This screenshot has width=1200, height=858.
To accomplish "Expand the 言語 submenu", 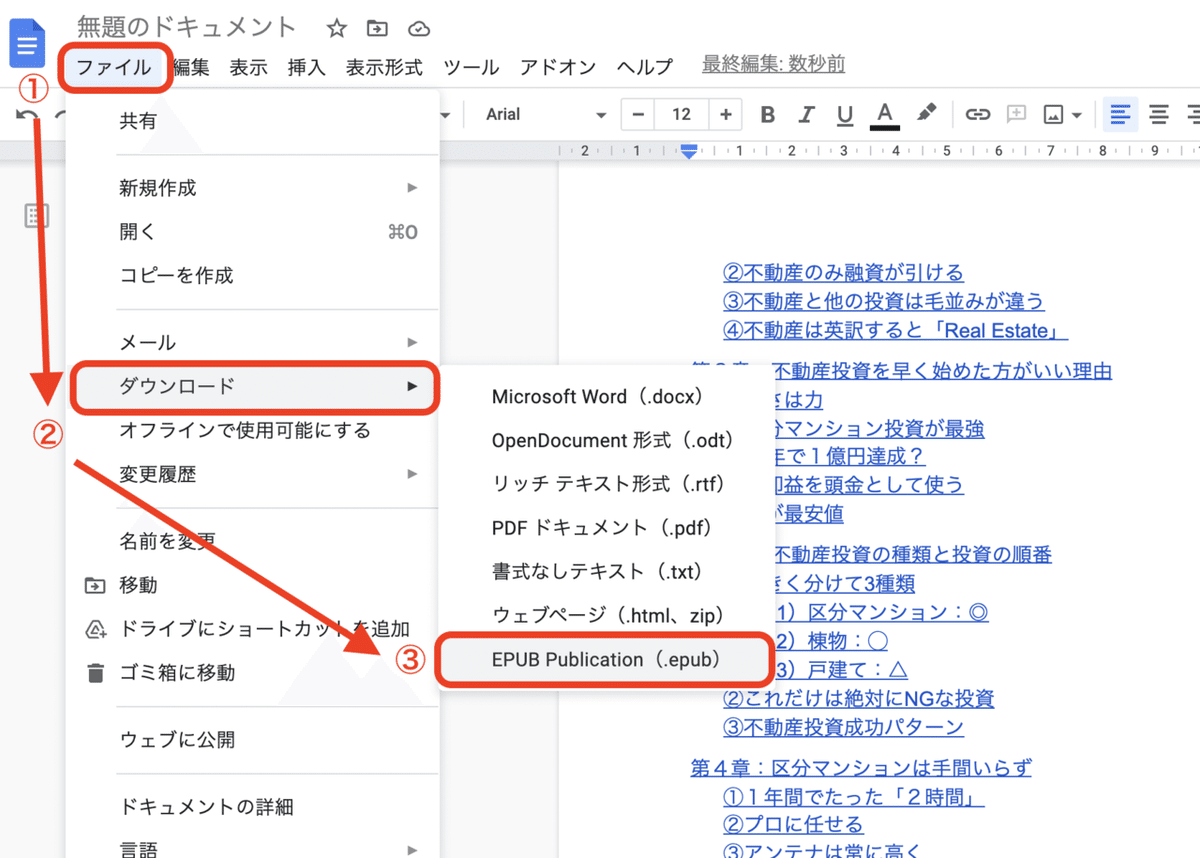I will (x=252, y=849).
